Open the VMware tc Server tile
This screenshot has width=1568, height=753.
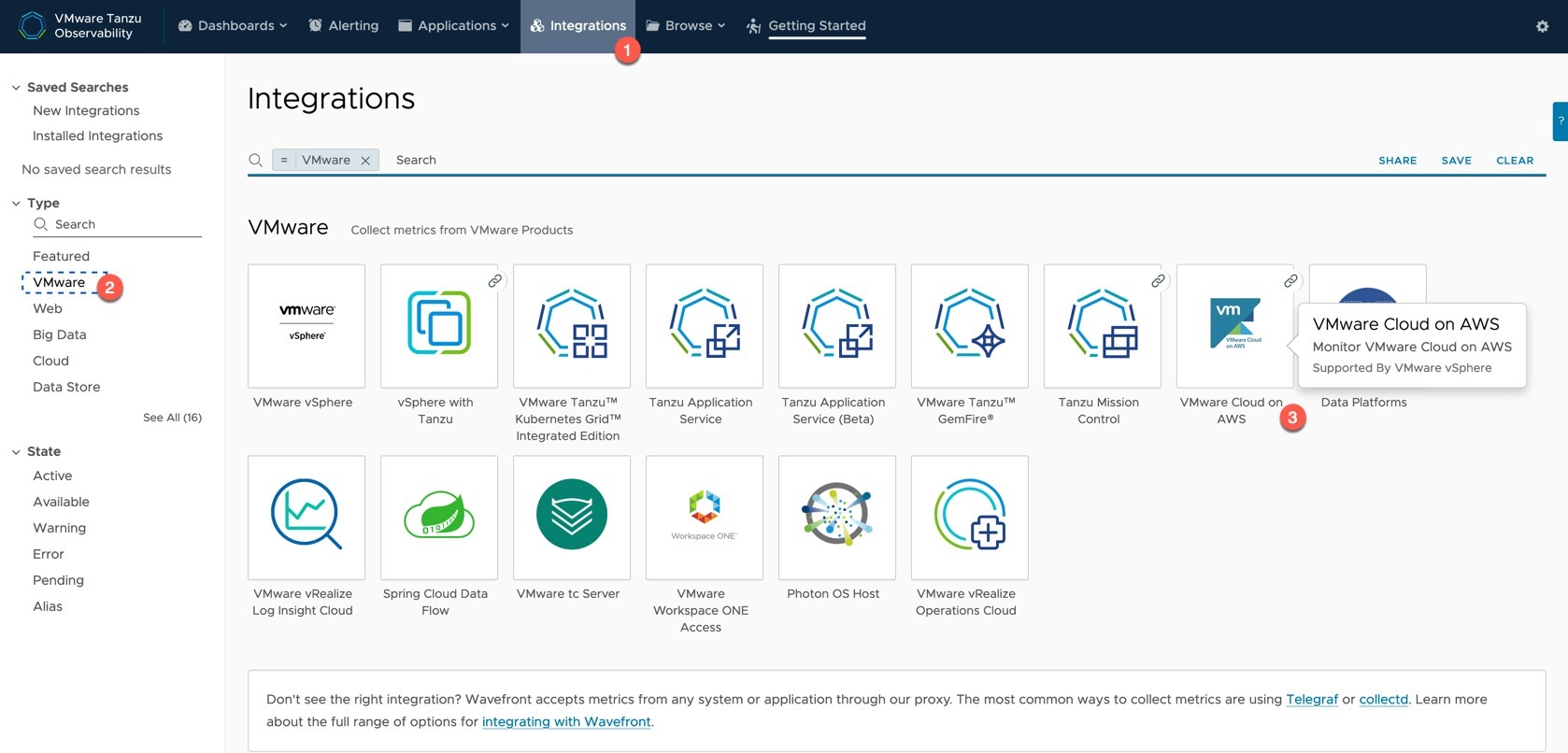point(572,518)
